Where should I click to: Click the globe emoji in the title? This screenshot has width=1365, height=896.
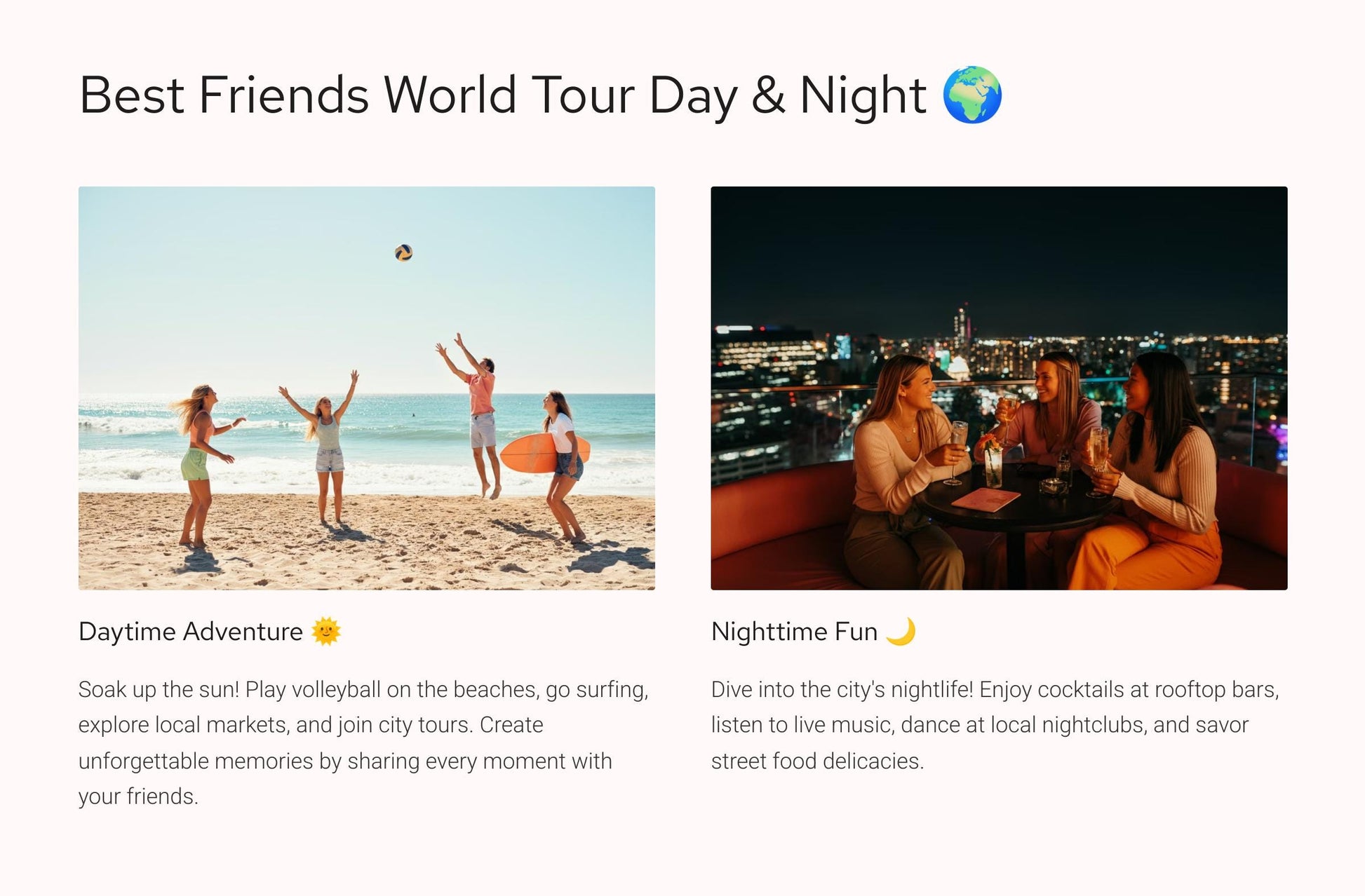[x=971, y=95]
